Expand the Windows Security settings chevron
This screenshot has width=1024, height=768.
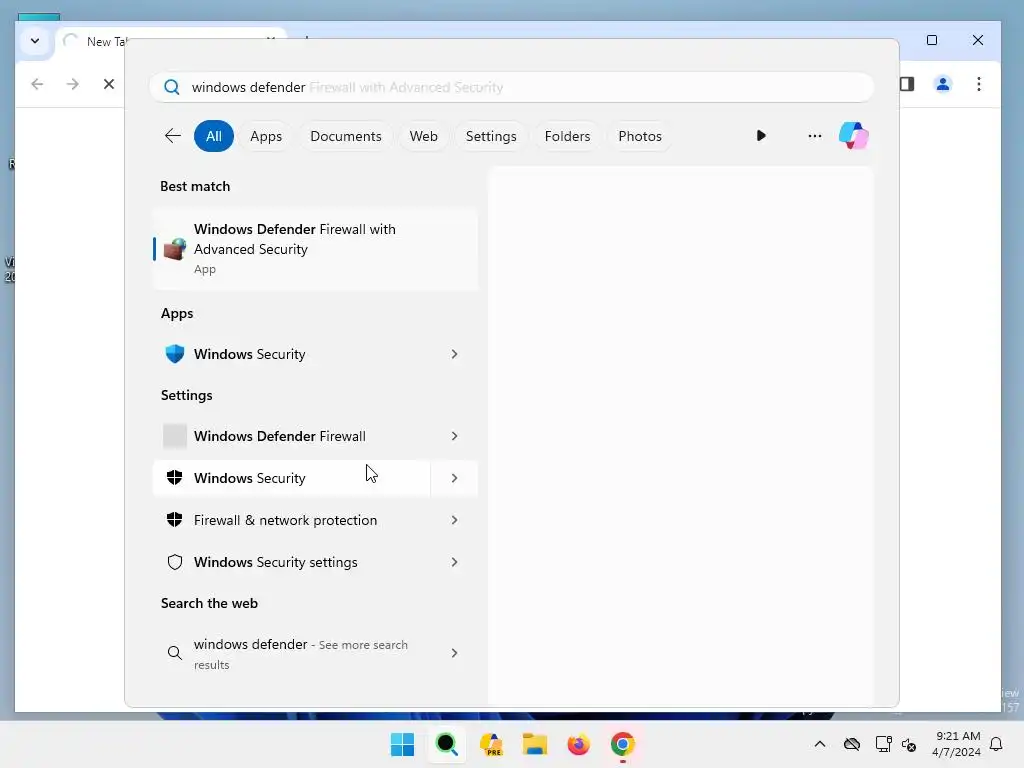(455, 562)
